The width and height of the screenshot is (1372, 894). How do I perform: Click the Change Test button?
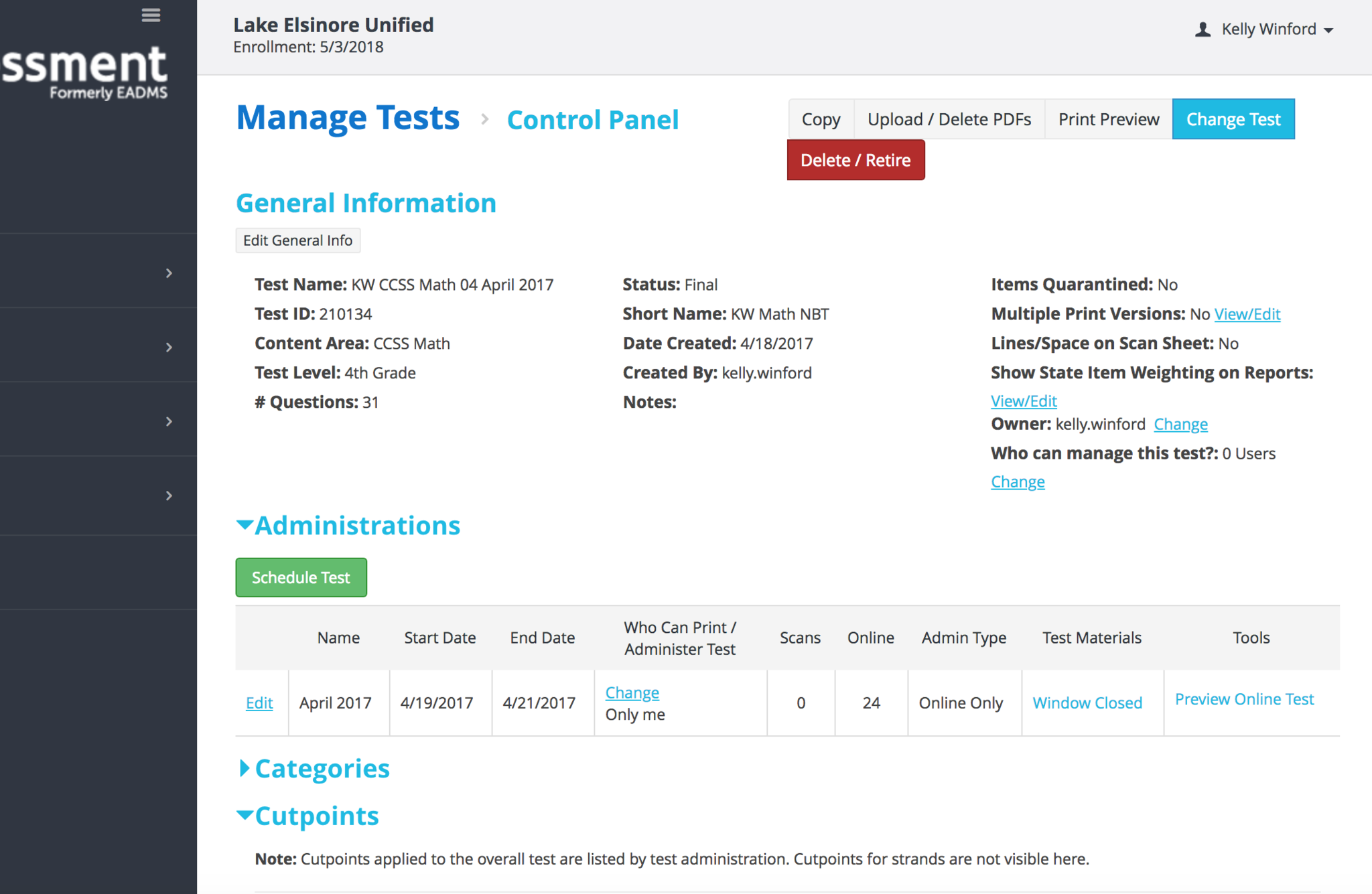click(1233, 119)
